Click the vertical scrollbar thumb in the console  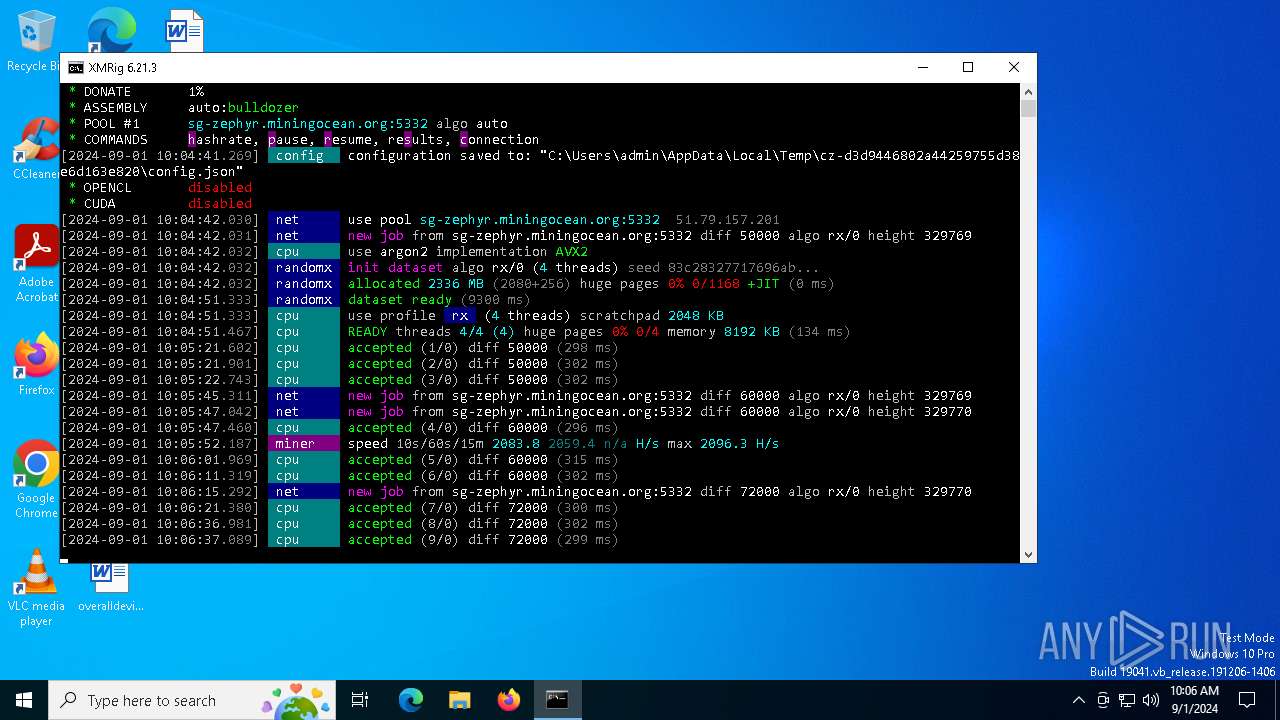pos(1028,109)
